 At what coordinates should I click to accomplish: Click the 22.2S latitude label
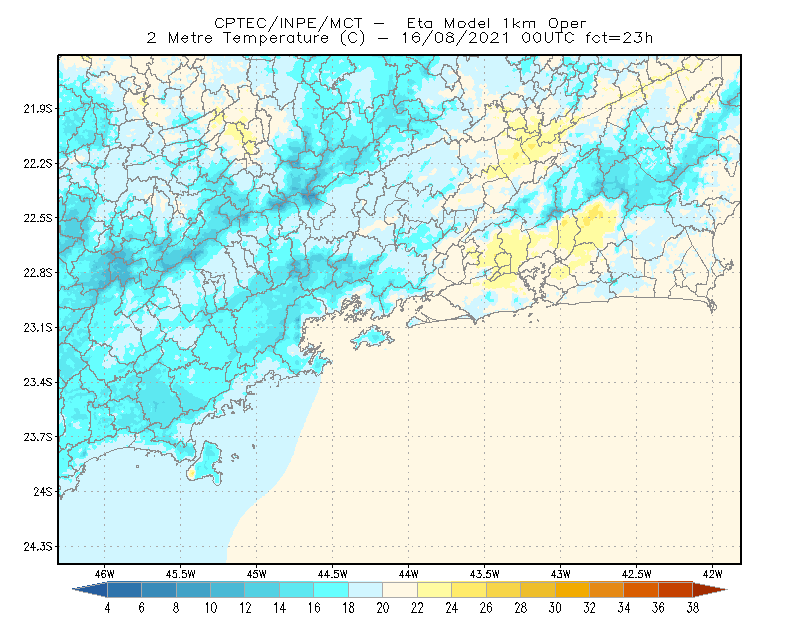click(x=38, y=163)
